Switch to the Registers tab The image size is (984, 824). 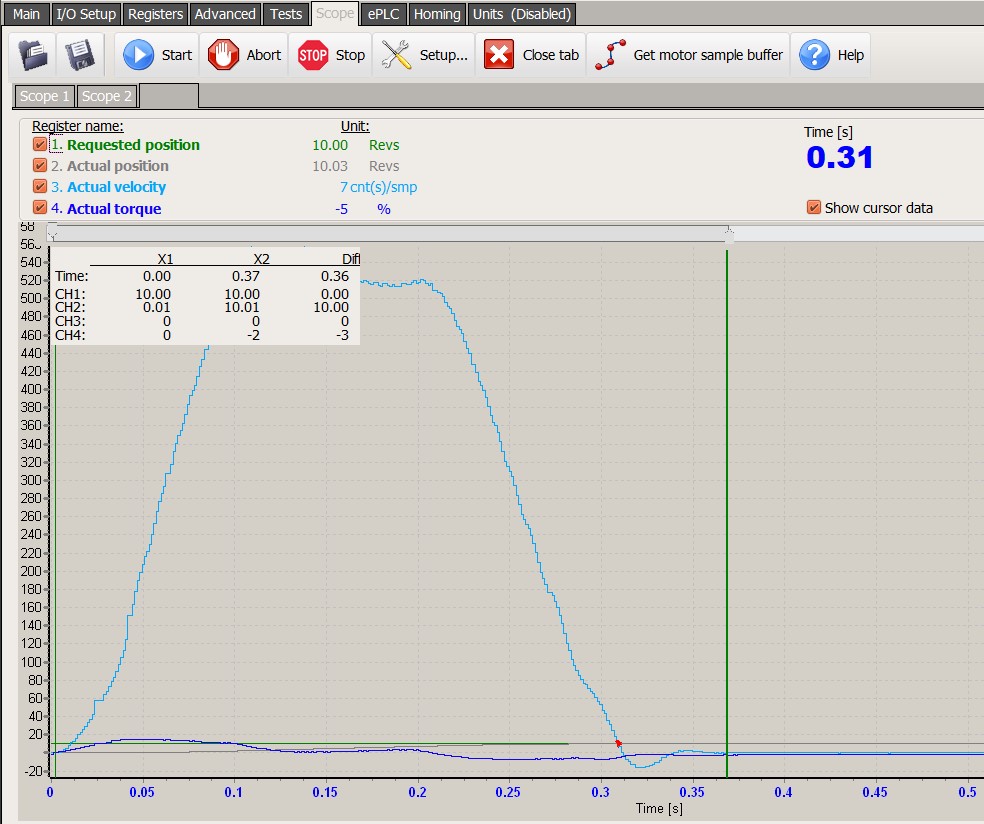click(156, 14)
